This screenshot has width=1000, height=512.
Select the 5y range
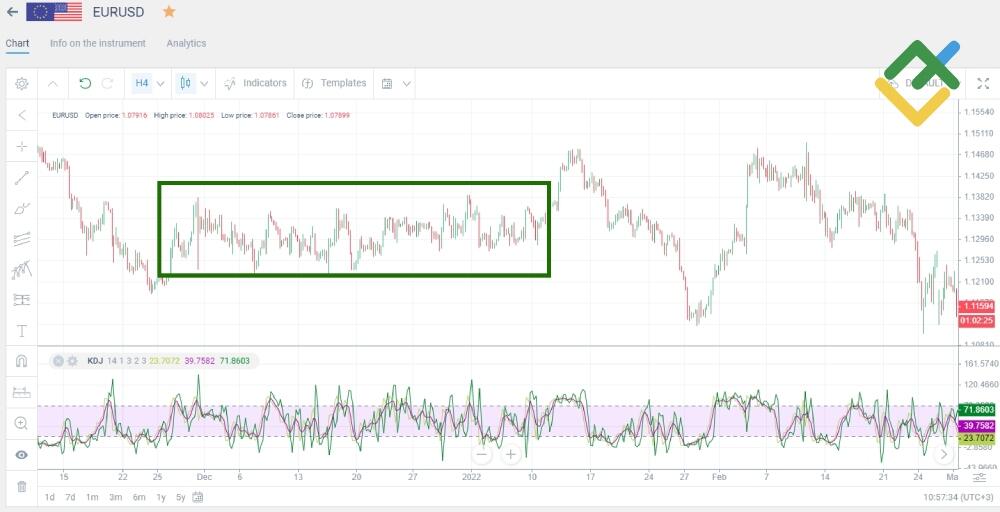180,497
